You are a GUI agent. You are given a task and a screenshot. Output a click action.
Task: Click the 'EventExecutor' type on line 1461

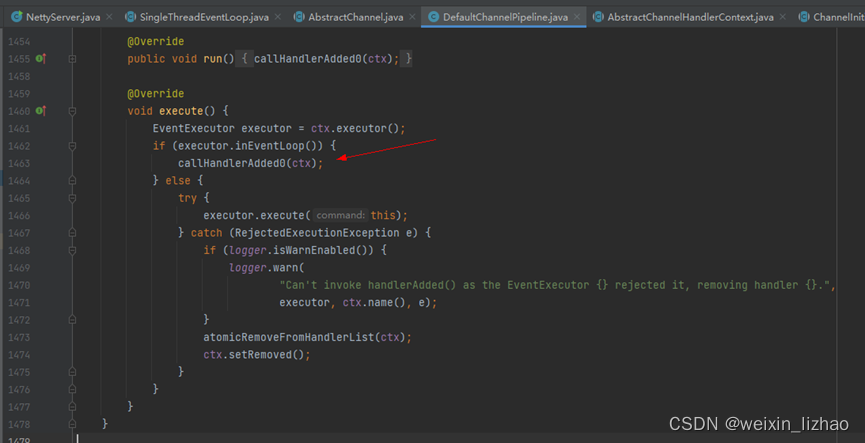(194, 129)
